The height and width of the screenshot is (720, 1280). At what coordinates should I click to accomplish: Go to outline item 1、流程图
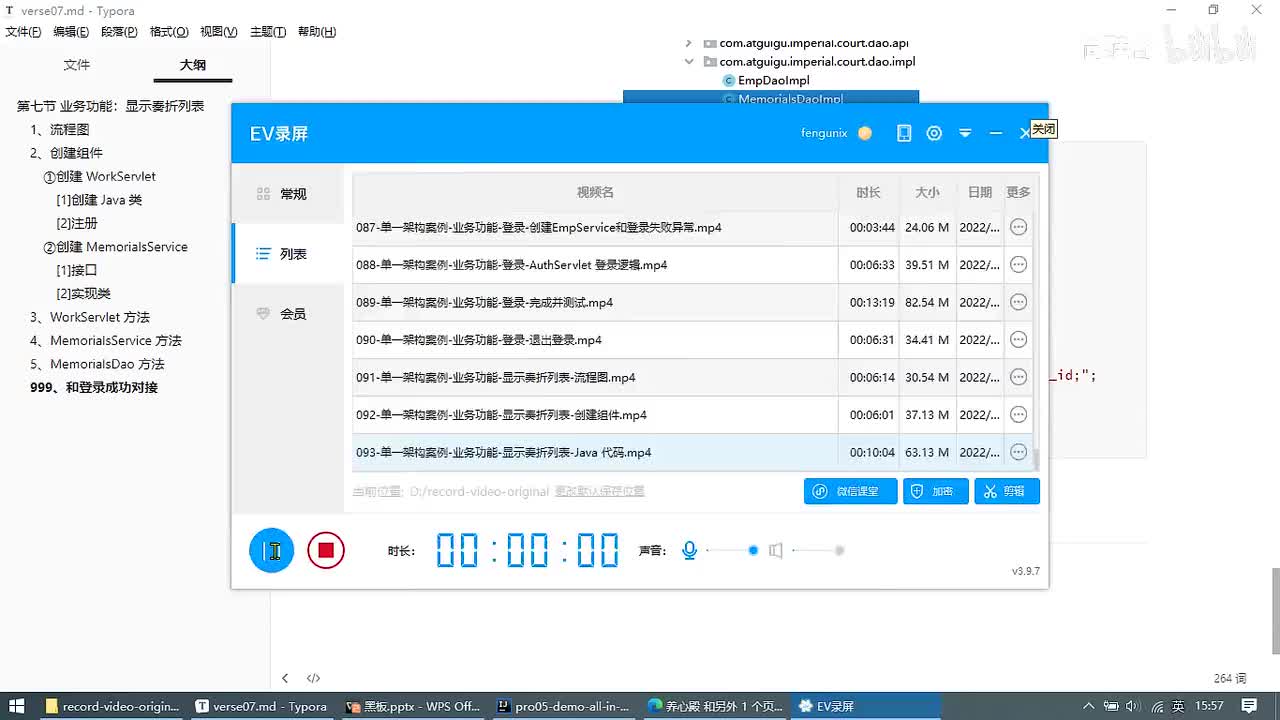pos(60,130)
